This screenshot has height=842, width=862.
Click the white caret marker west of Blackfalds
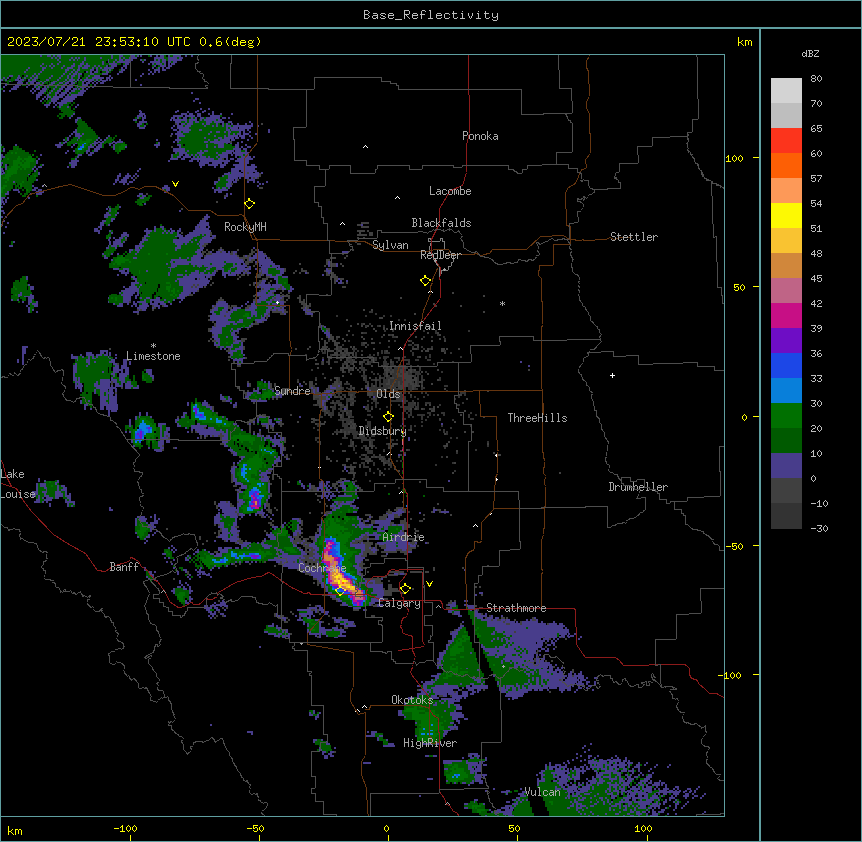tap(342, 224)
